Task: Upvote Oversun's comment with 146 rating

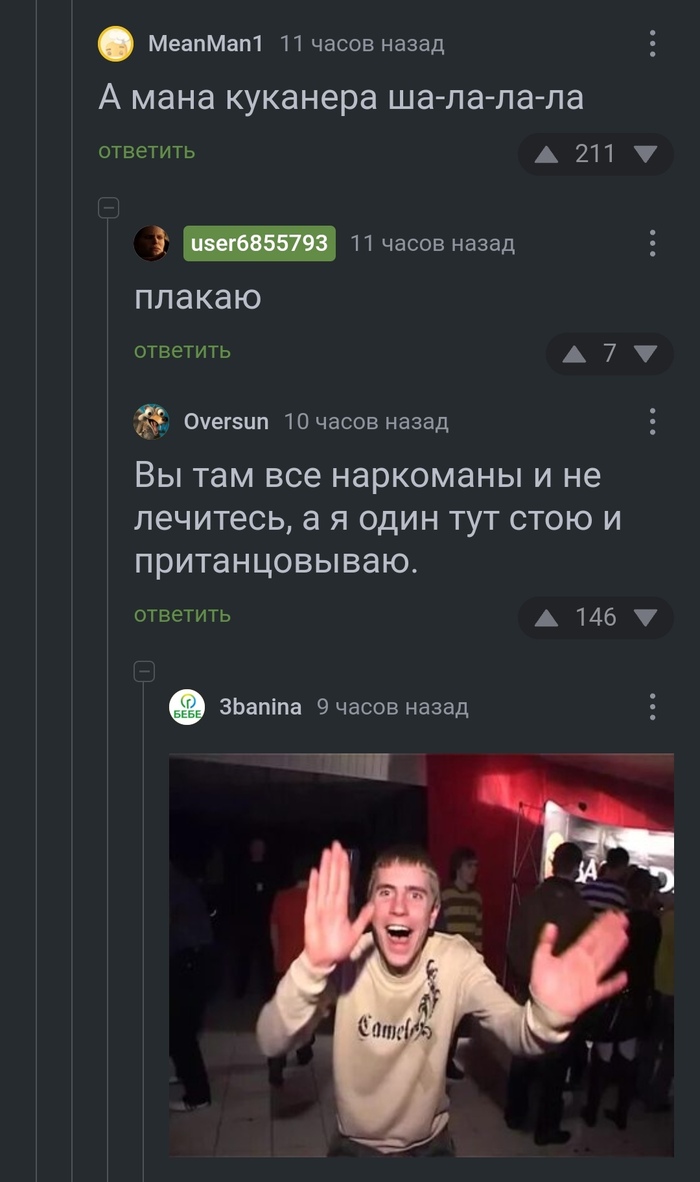Action: coord(546,618)
